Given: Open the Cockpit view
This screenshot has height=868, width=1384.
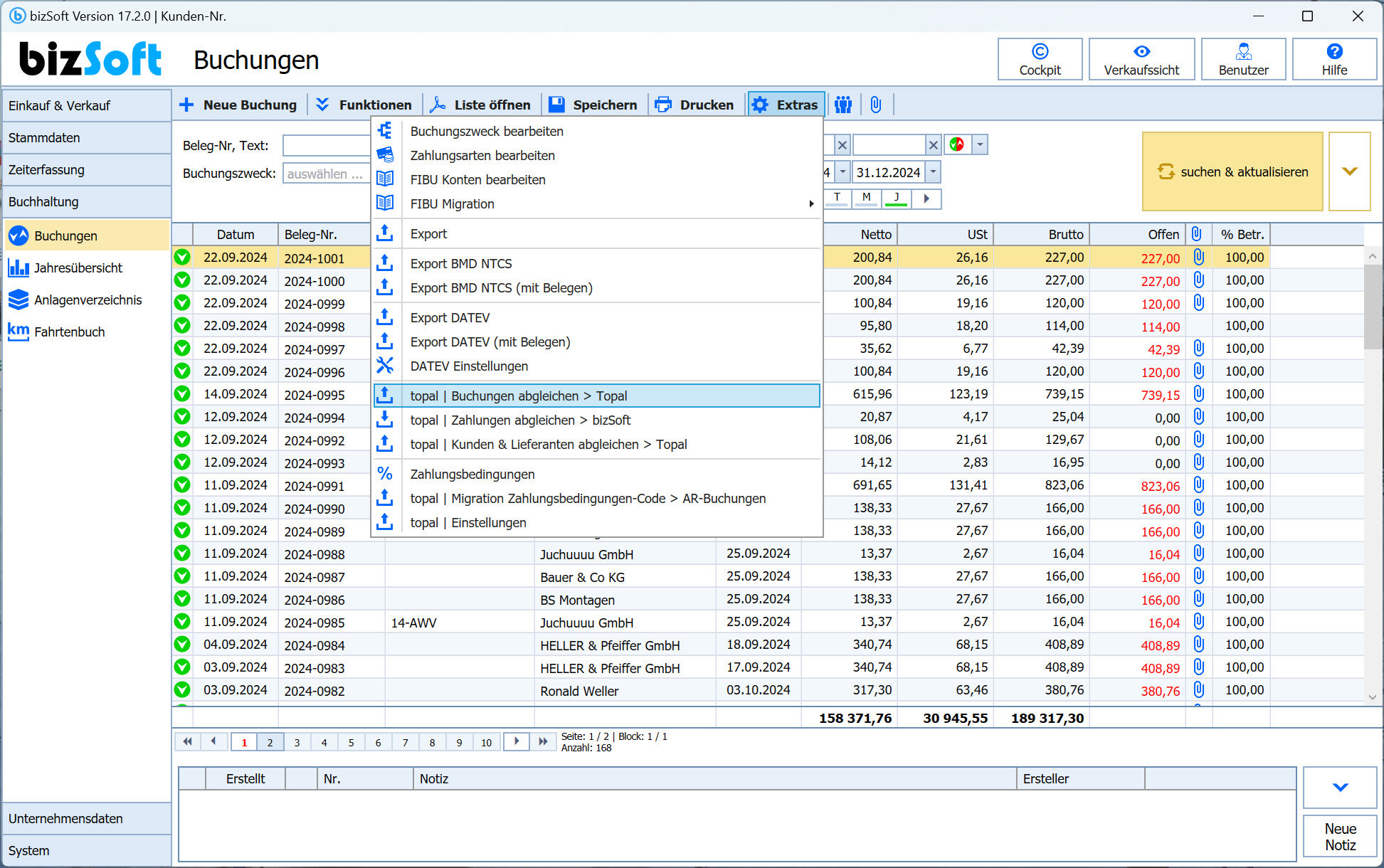Looking at the screenshot, I should [1040, 59].
